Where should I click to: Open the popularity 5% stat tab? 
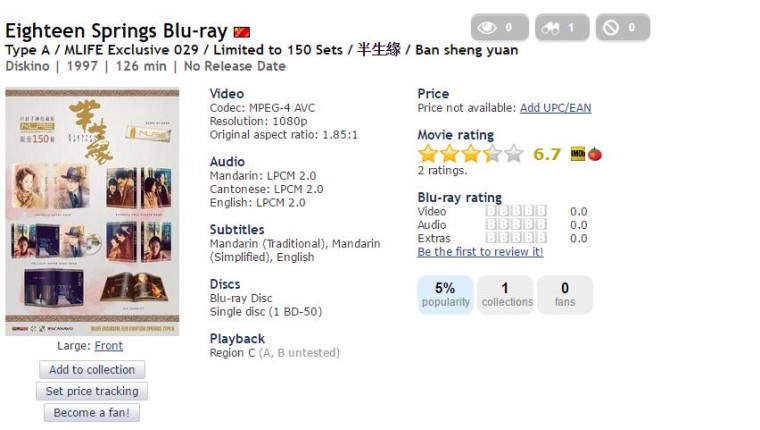click(445, 295)
